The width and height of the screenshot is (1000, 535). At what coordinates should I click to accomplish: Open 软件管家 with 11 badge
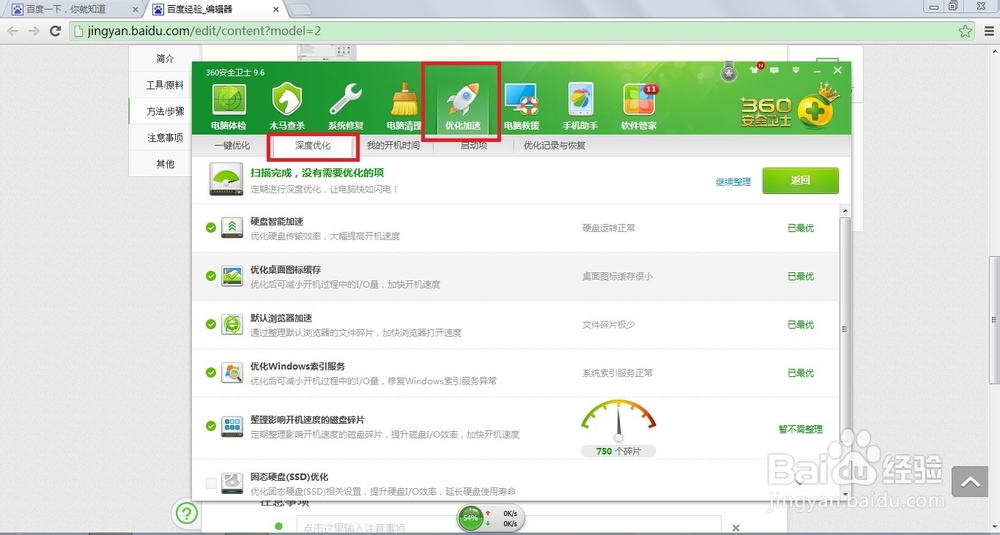pos(639,106)
